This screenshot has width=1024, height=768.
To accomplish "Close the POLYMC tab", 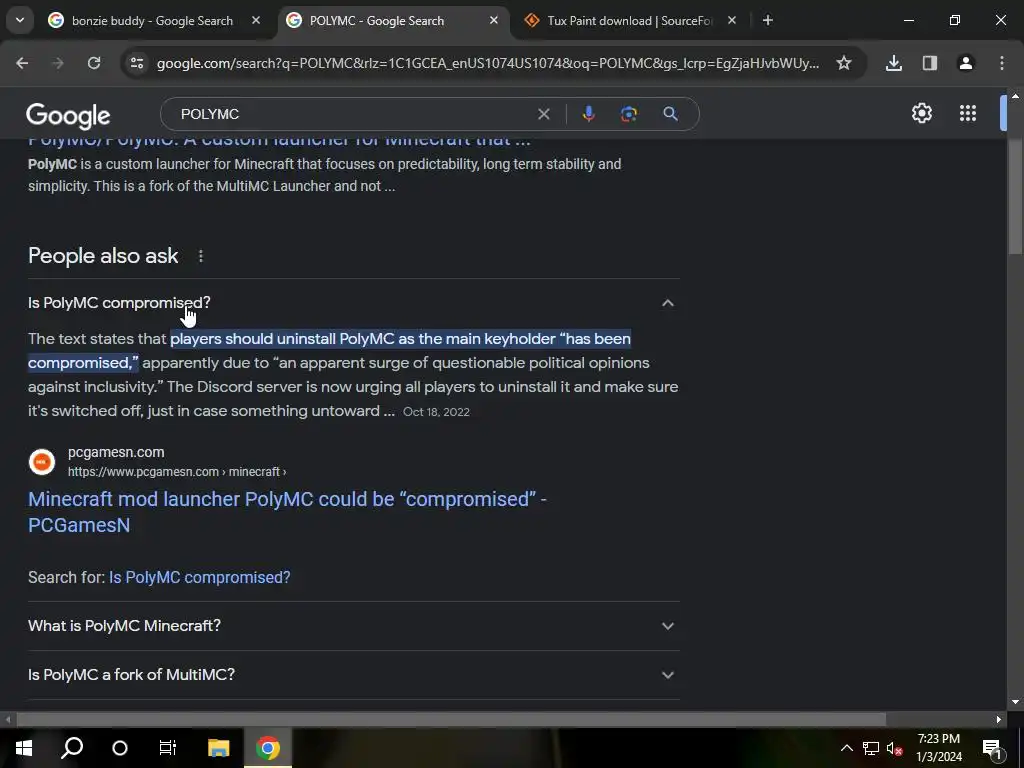I will 494,21.
